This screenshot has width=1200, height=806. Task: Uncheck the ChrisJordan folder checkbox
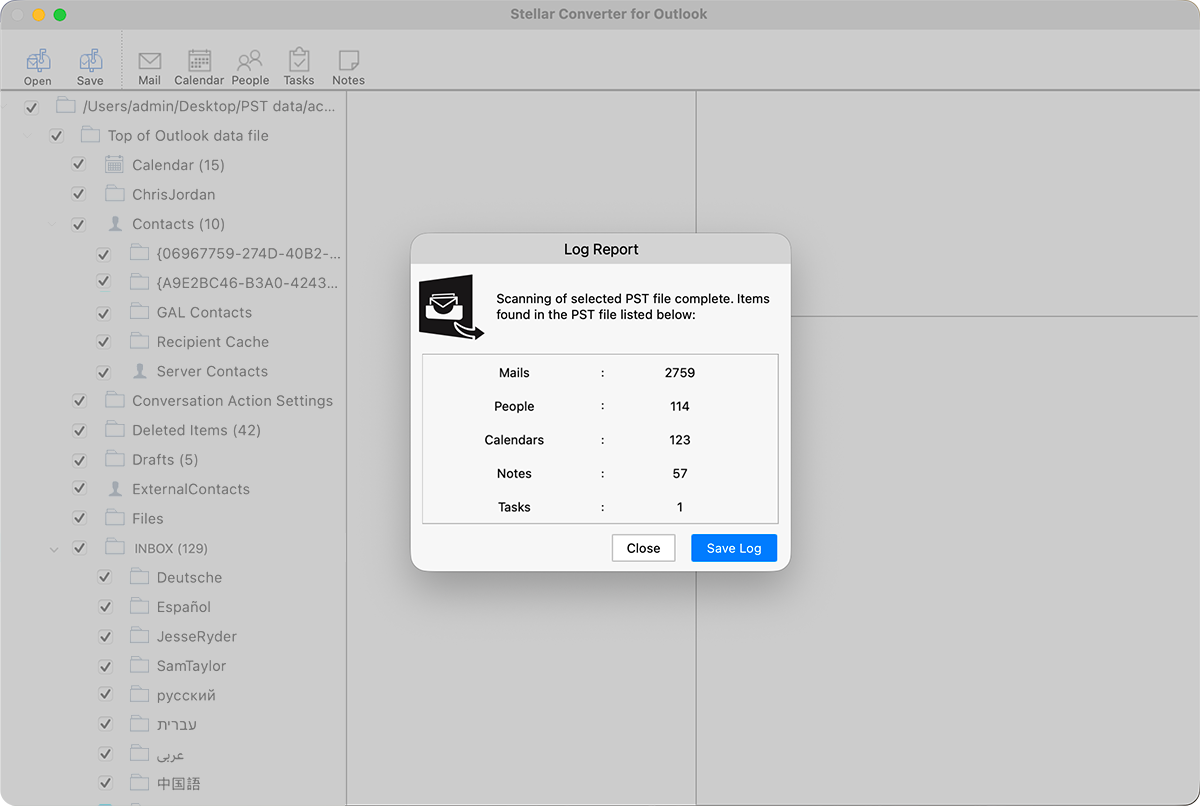79,194
